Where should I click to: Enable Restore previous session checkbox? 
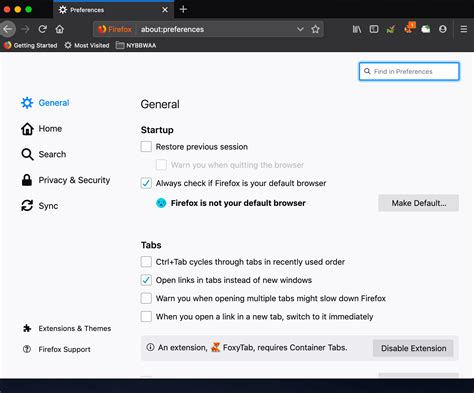[x=146, y=147]
